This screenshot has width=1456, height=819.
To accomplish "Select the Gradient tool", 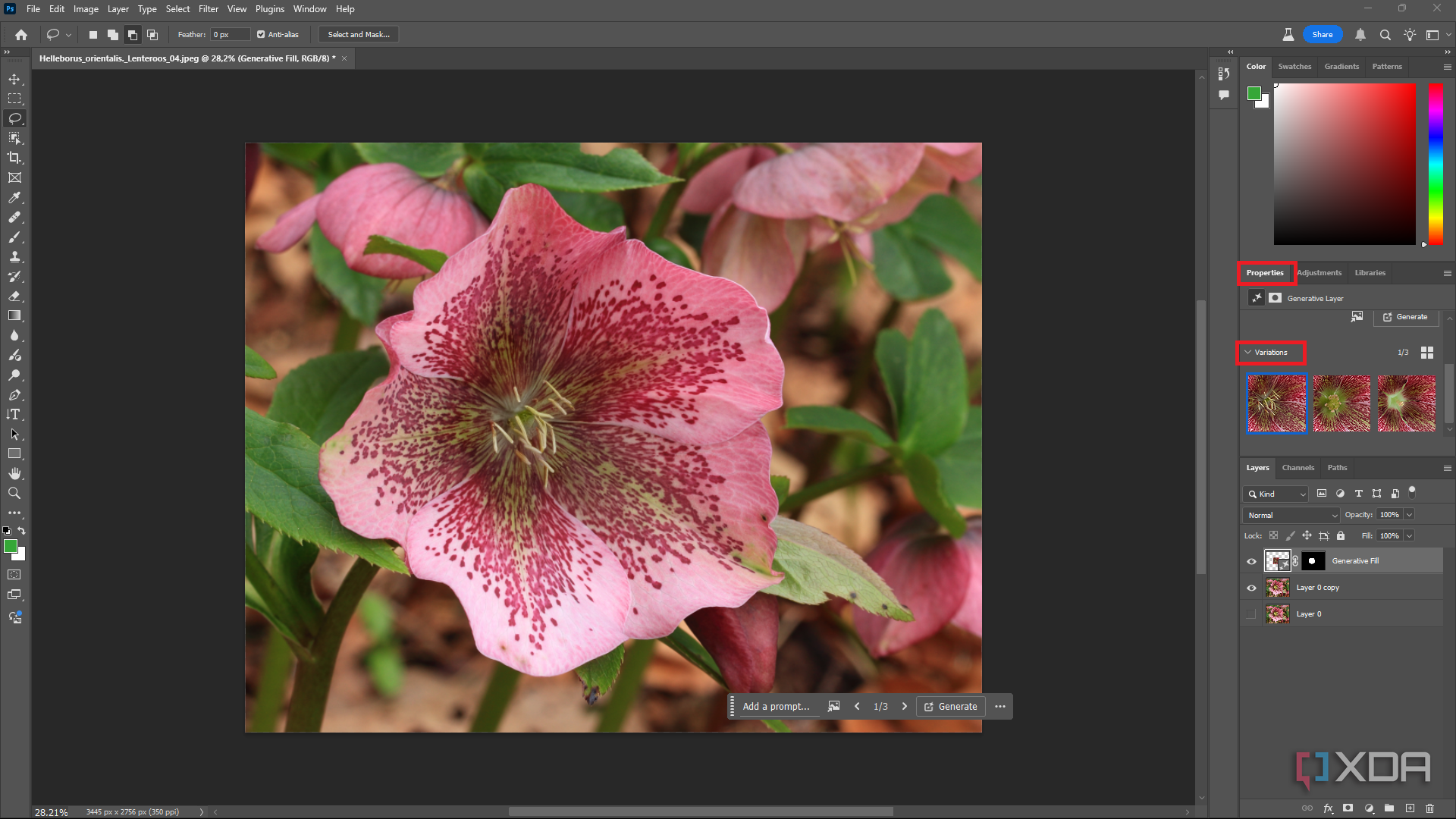I will [x=14, y=315].
